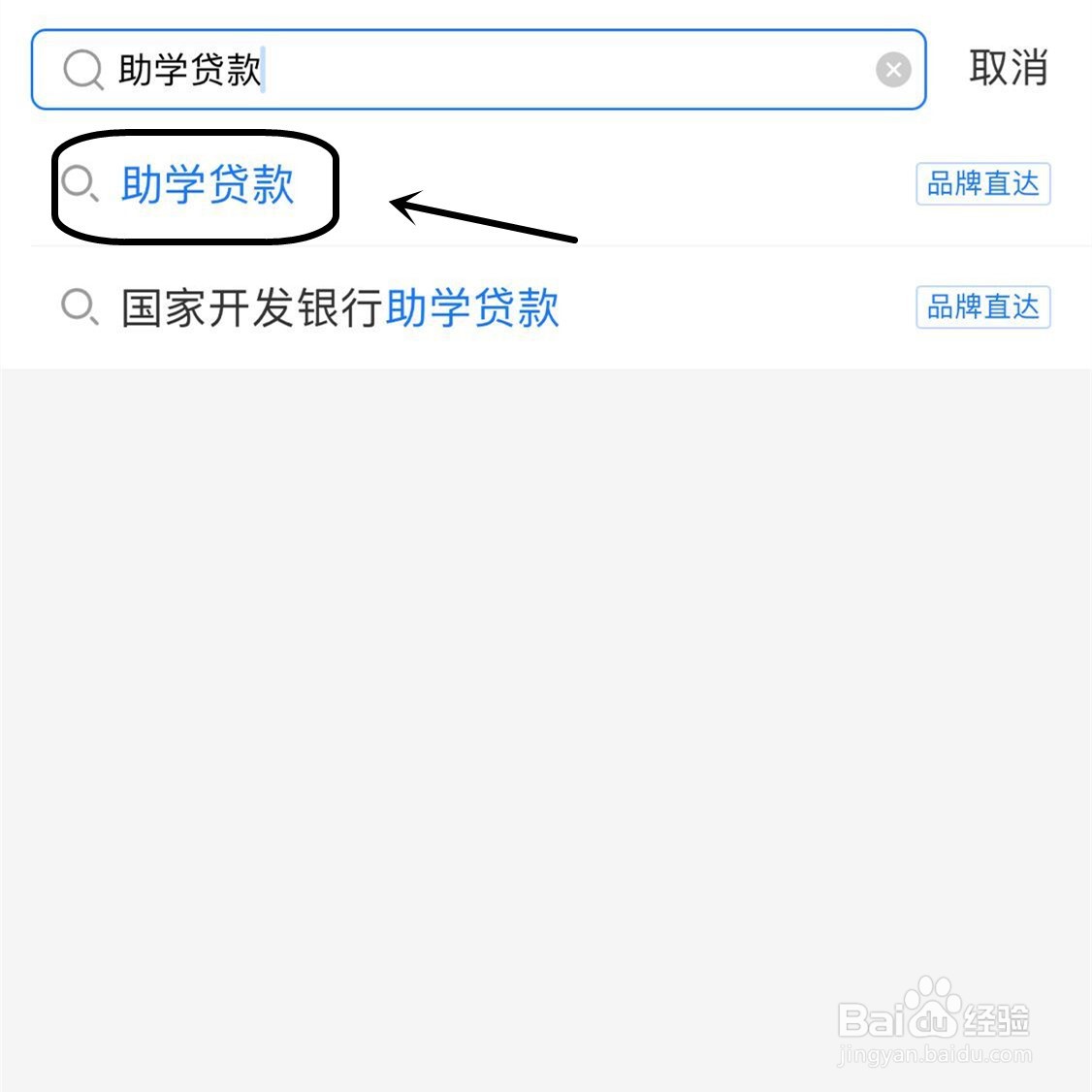Tap the 取消 cancel button

tap(1008, 68)
